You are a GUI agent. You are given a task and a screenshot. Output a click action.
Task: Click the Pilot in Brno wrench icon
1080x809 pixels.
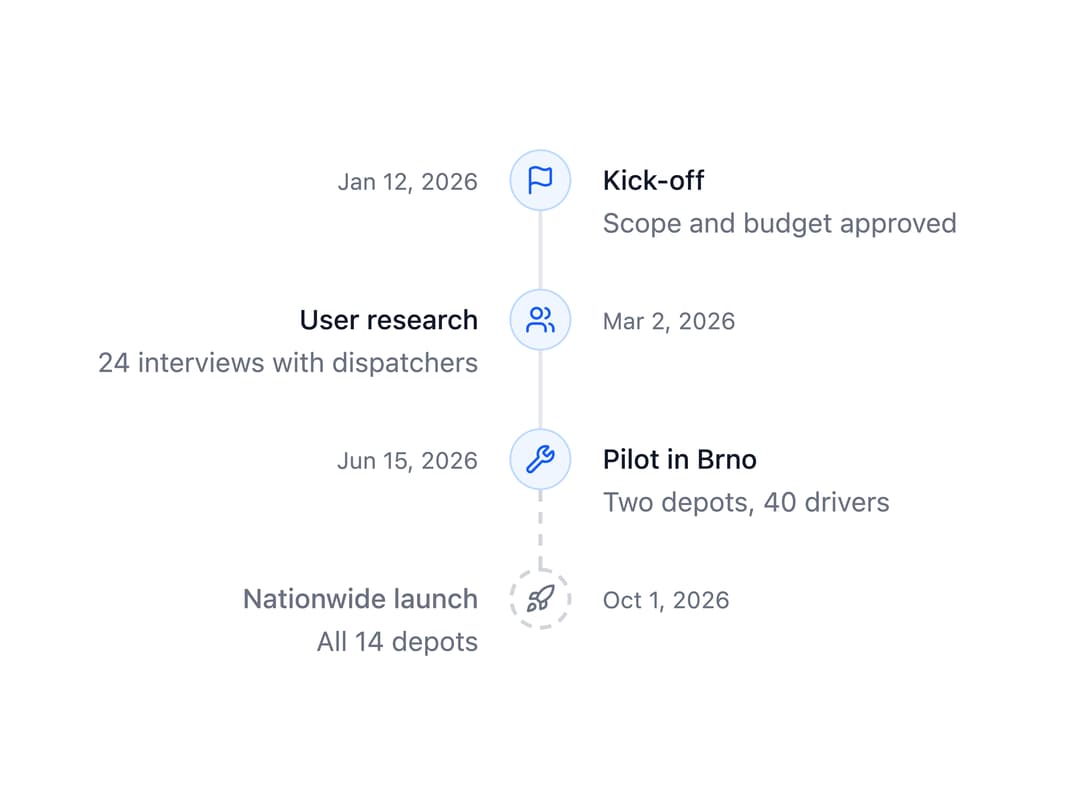tap(540, 459)
